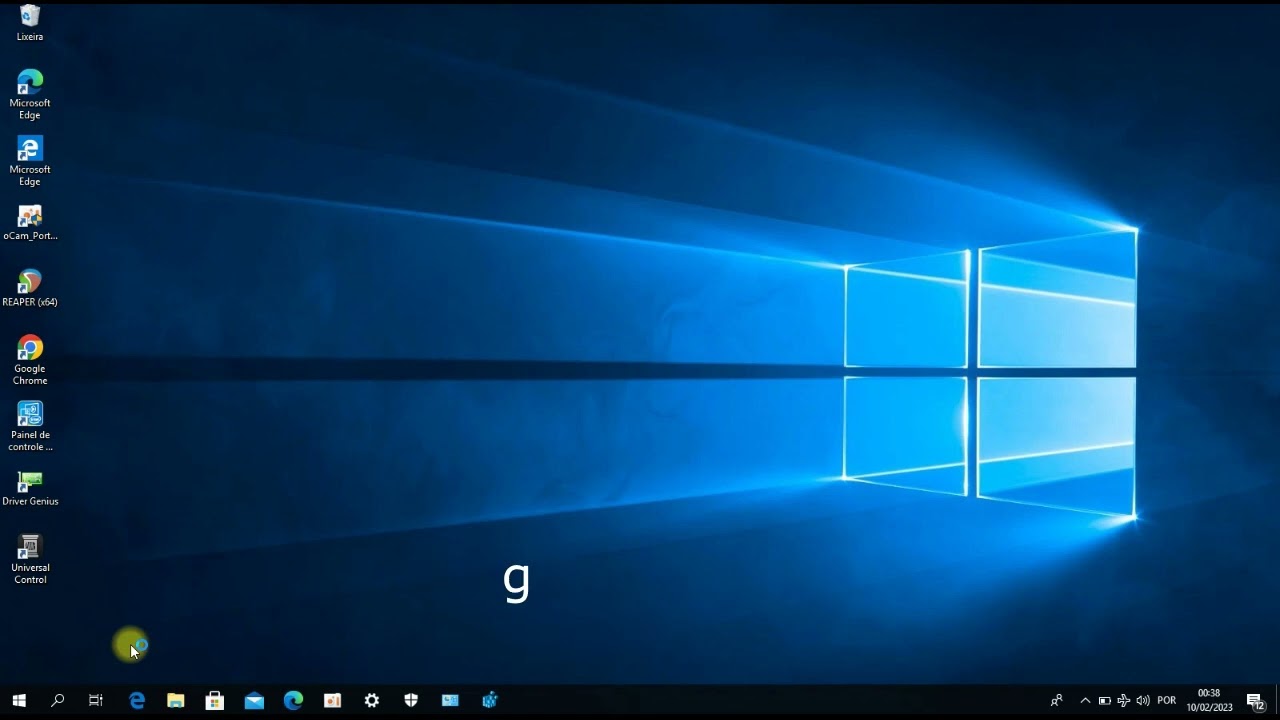The height and width of the screenshot is (720, 1280).
Task: Open Settings gear on the taskbar
Action: coord(372,701)
